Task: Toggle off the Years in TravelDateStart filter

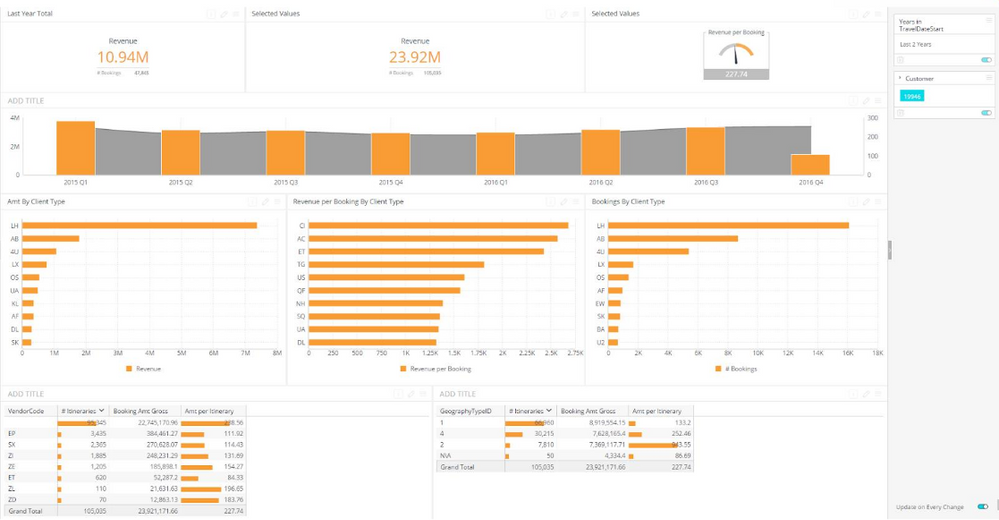Action: [986, 60]
